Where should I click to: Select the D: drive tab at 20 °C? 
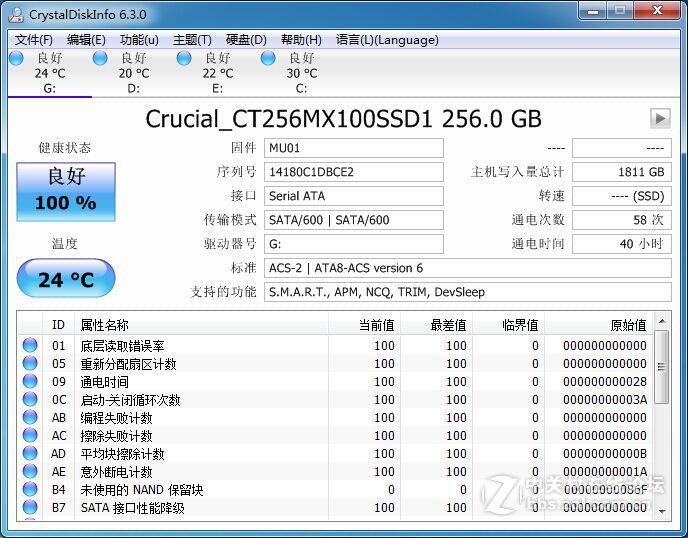pyautogui.click(x=133, y=73)
